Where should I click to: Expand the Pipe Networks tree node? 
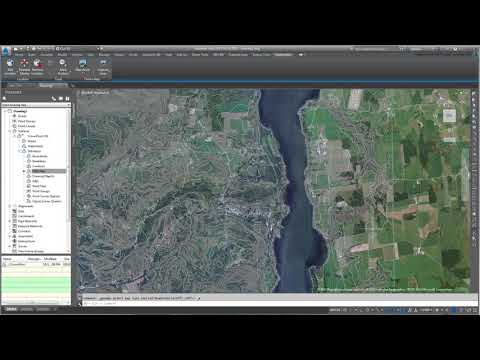(x=10, y=221)
